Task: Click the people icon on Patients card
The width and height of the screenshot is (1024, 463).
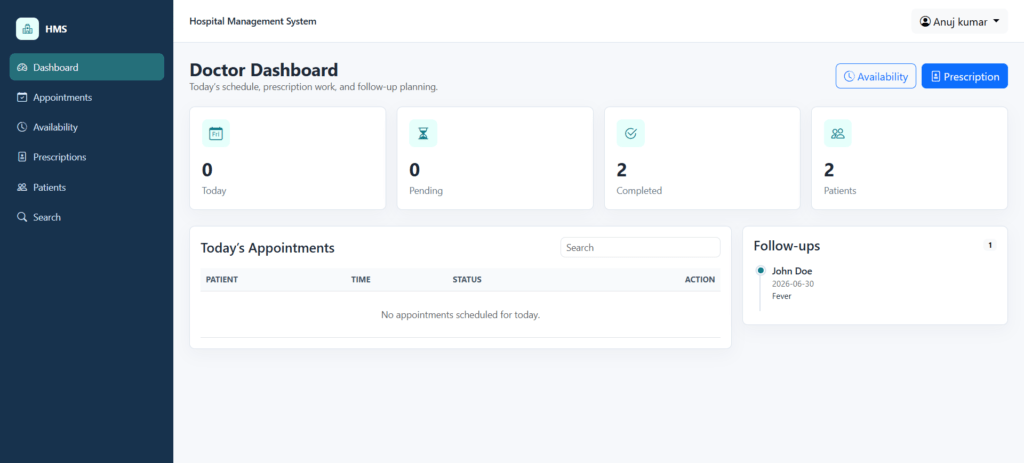Action: pos(838,133)
